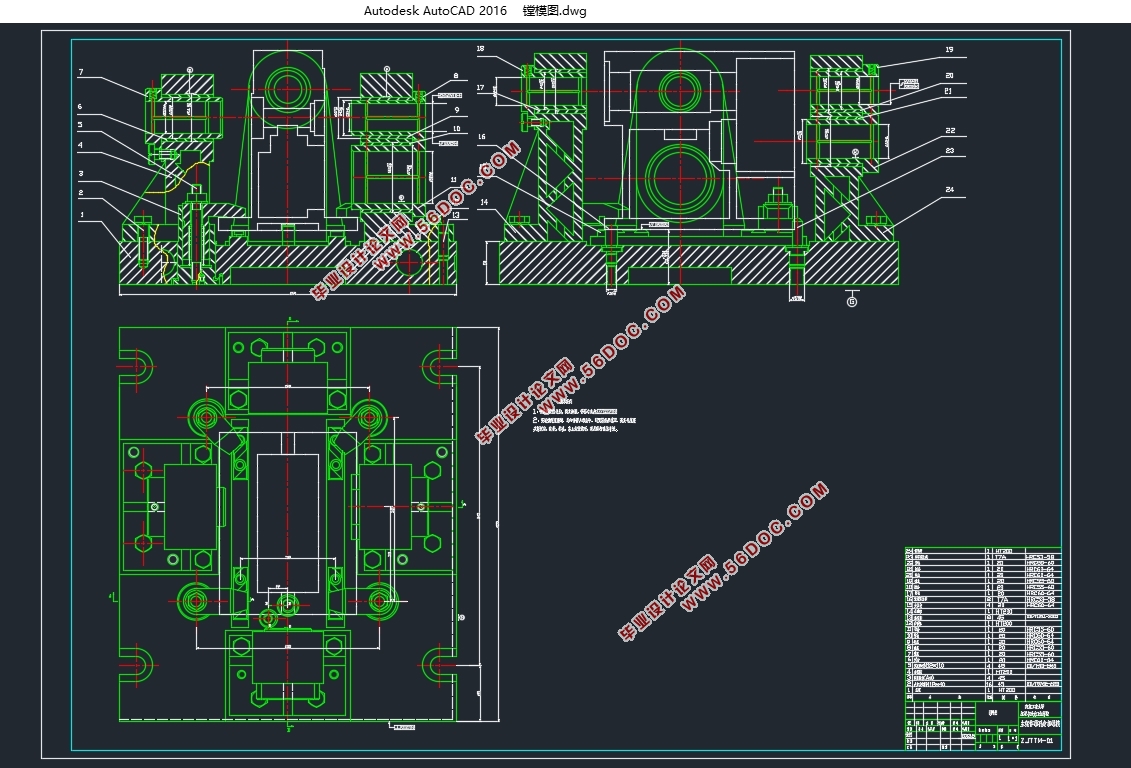Select part balloon number 1
Viewport: 1131px width, 768px height.
(x=82, y=215)
